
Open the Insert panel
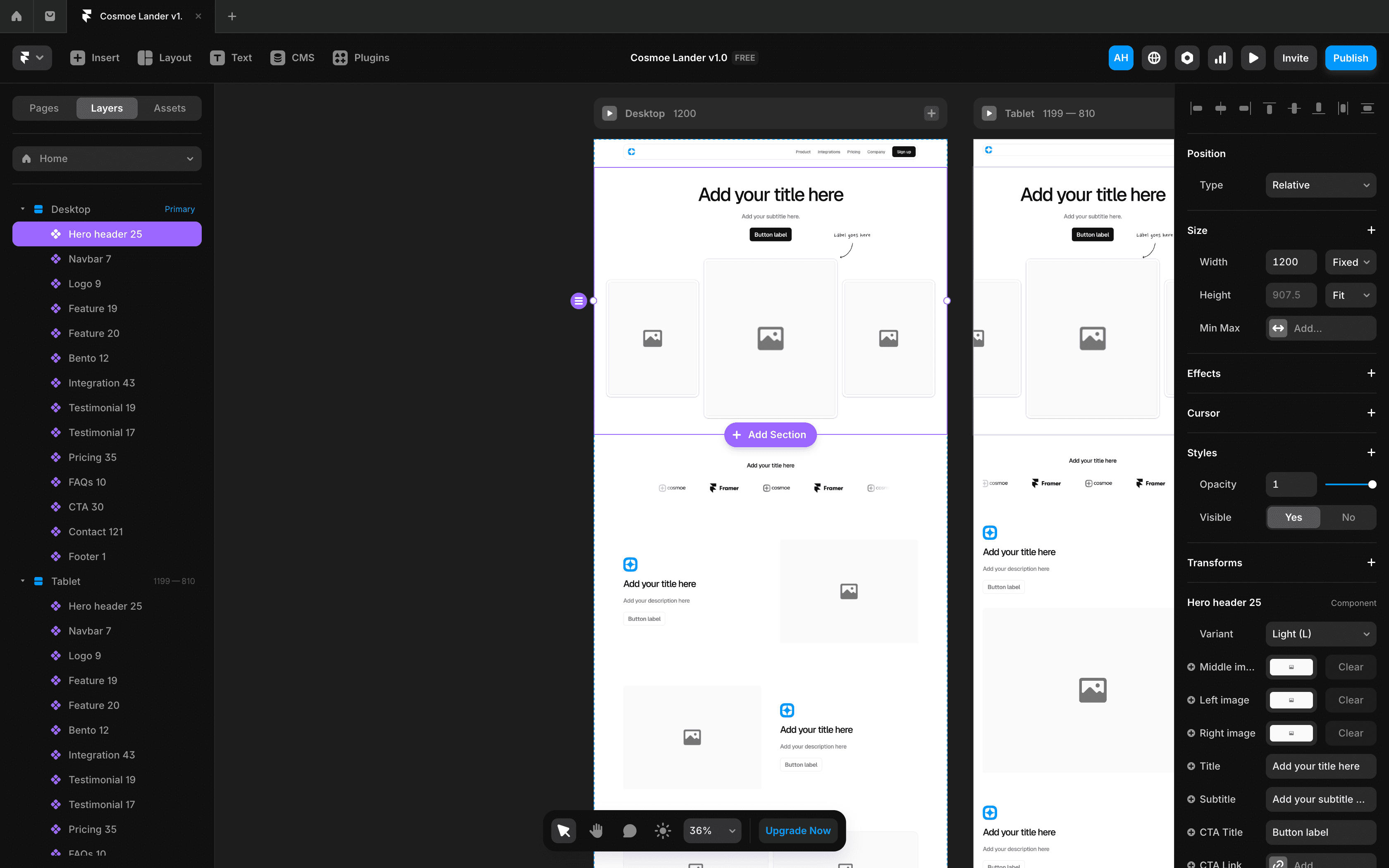click(95, 57)
